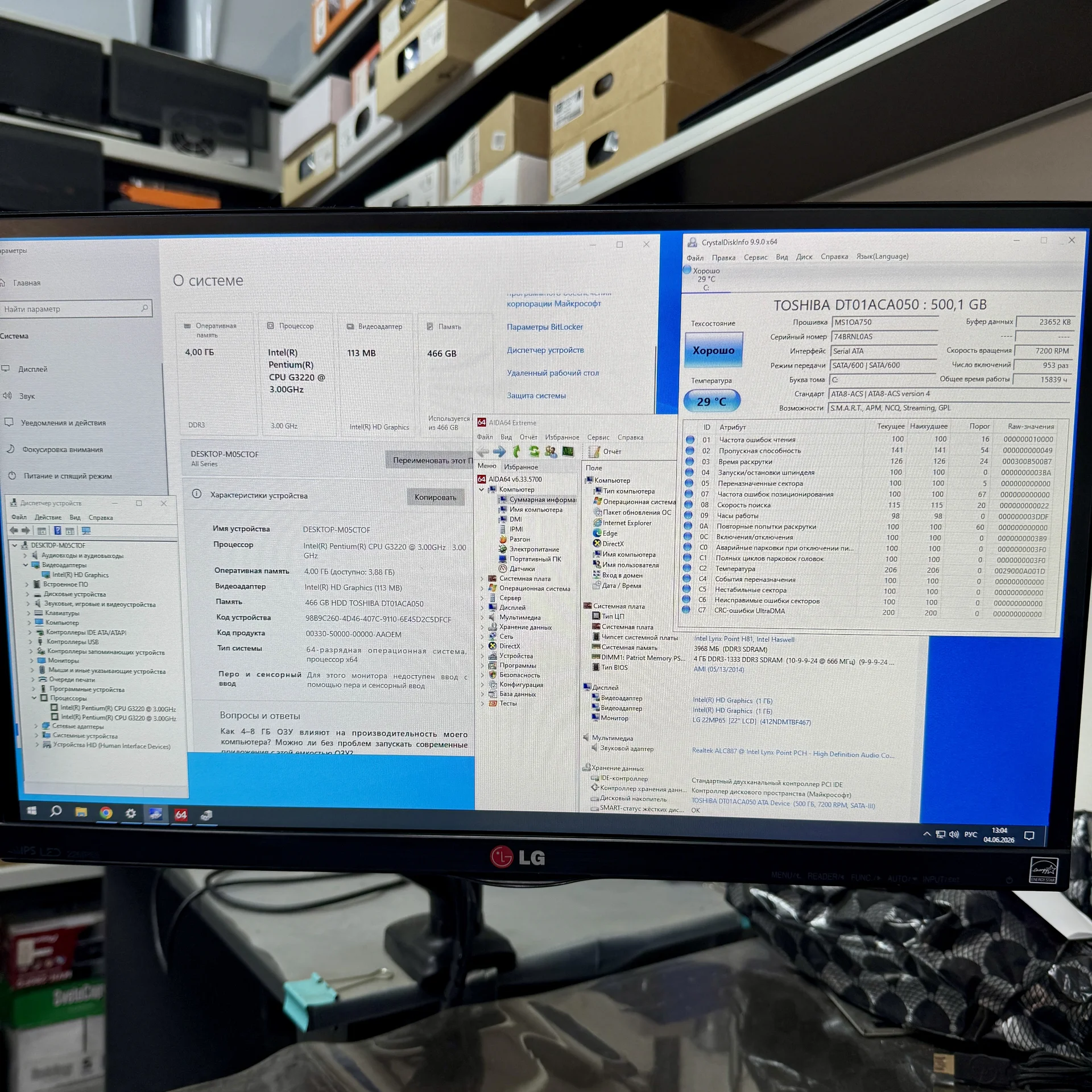
Task: Click the Найти параметр search field
Action: [76, 309]
